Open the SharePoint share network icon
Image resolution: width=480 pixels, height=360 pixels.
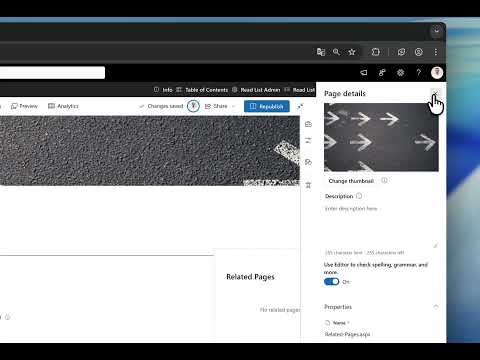pos(382,72)
